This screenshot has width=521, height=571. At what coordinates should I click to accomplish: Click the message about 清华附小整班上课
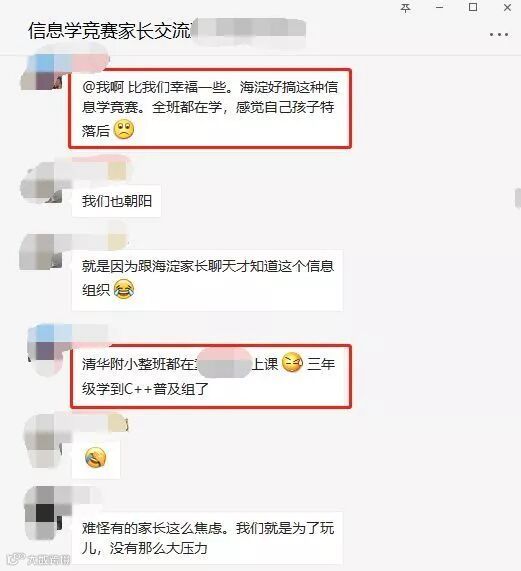pyautogui.click(x=211, y=376)
